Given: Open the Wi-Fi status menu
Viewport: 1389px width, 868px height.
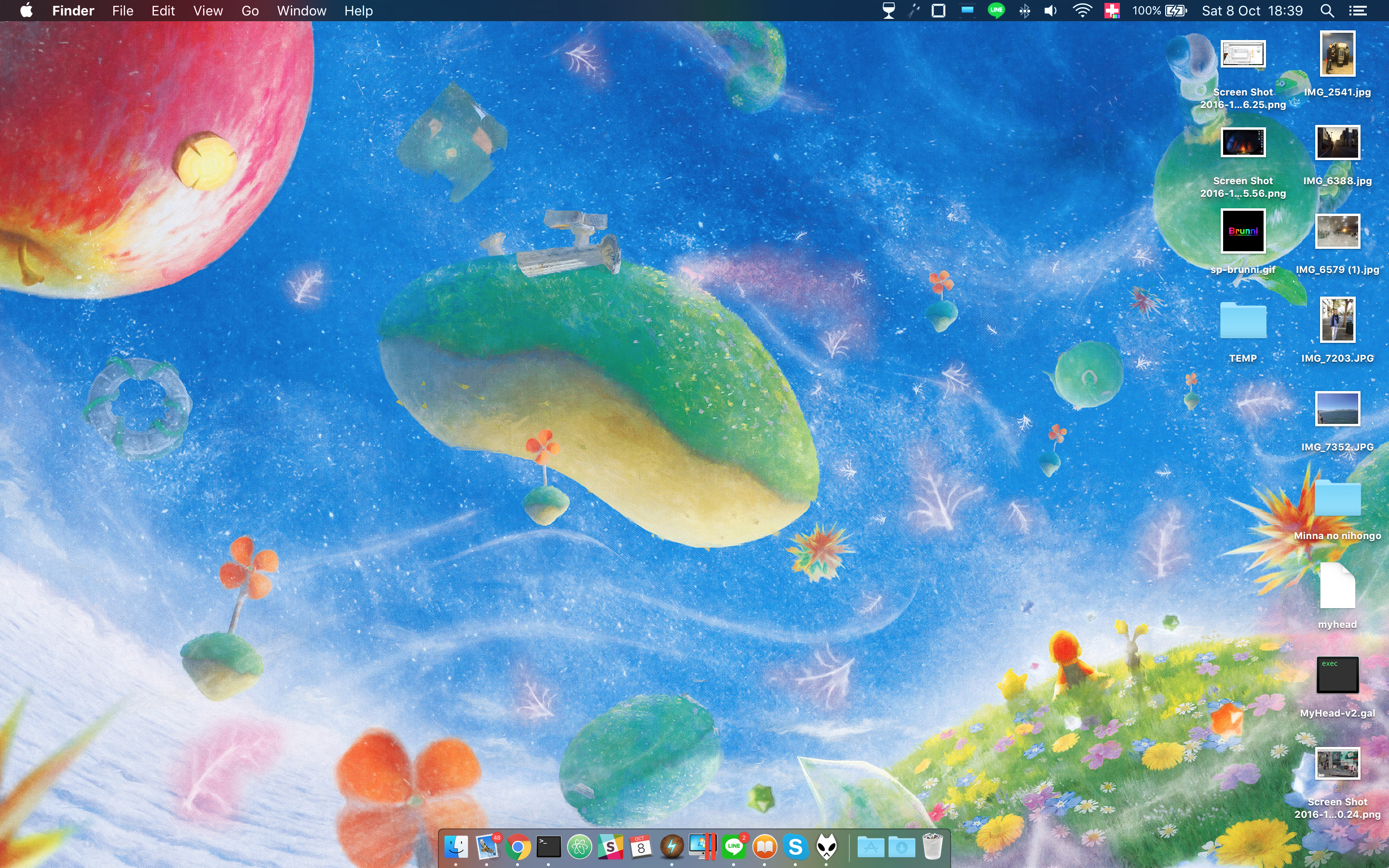Looking at the screenshot, I should click(1082, 11).
